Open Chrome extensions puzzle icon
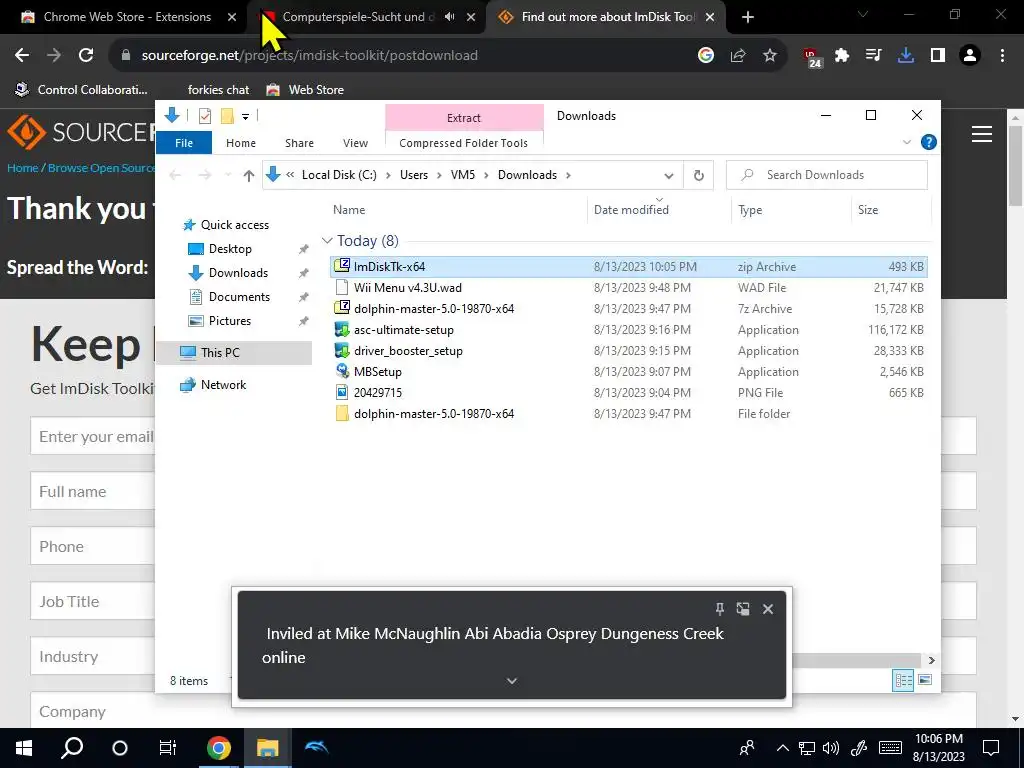The height and width of the screenshot is (768, 1024). 842,56
